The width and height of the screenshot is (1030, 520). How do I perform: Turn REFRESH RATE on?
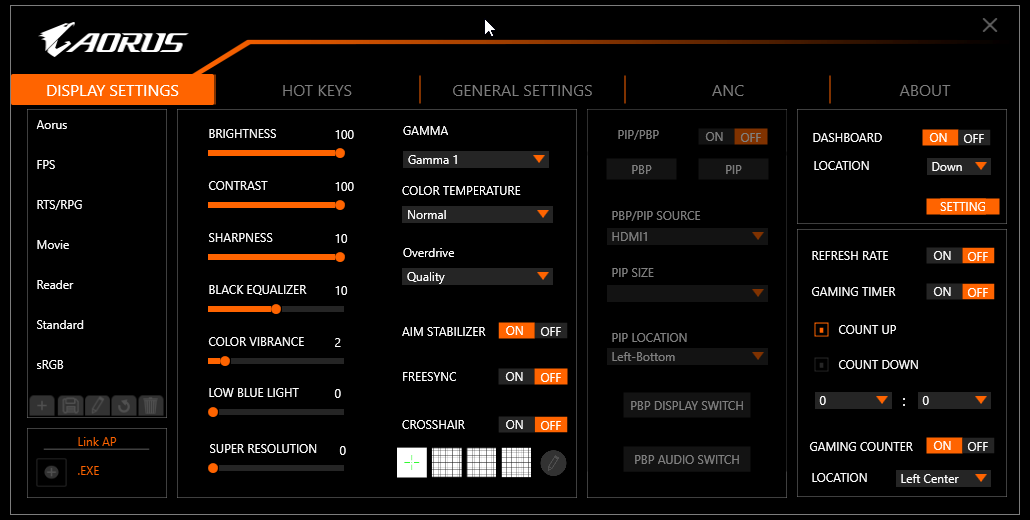coord(943,256)
